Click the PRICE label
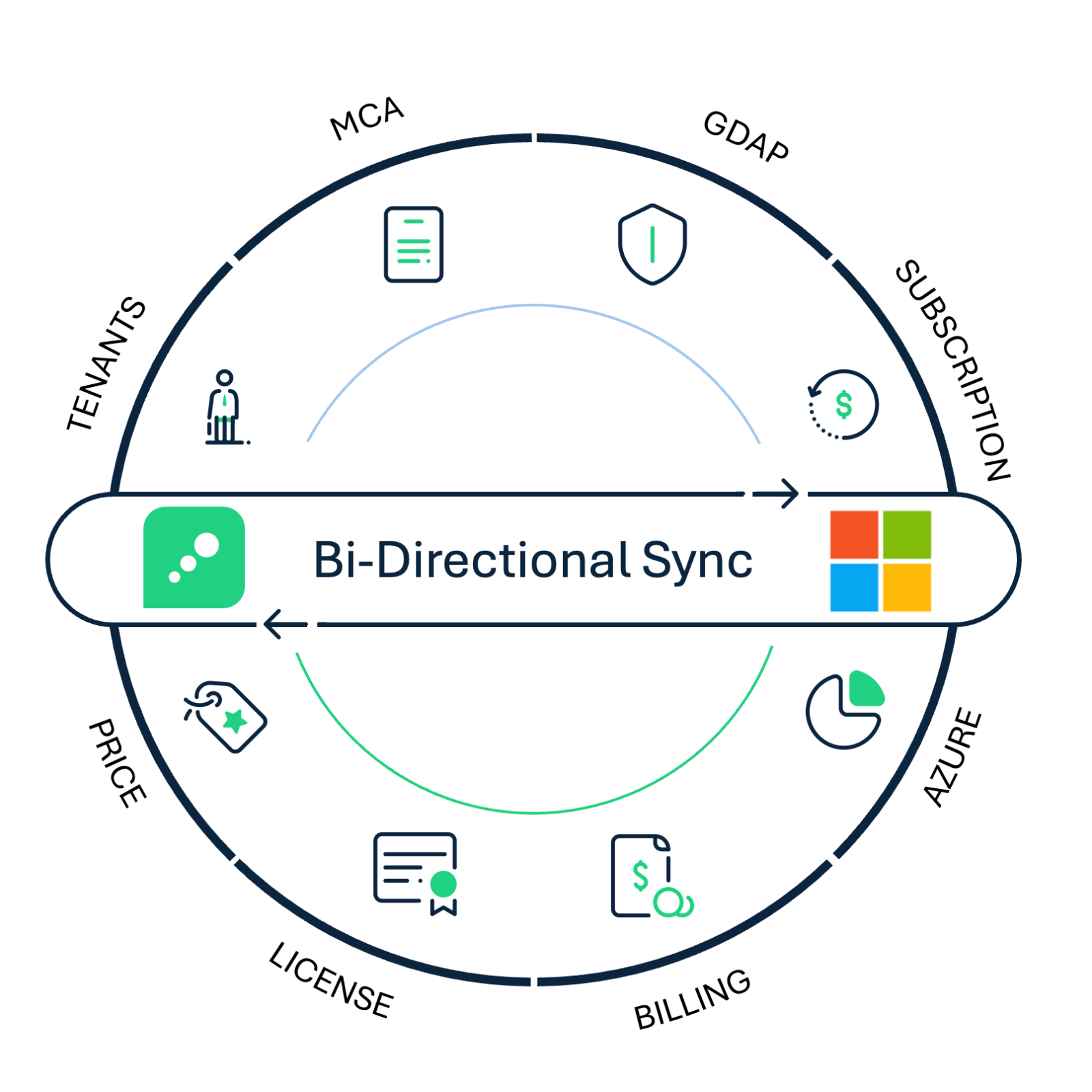This screenshot has height=1092, width=1092. [x=117, y=763]
